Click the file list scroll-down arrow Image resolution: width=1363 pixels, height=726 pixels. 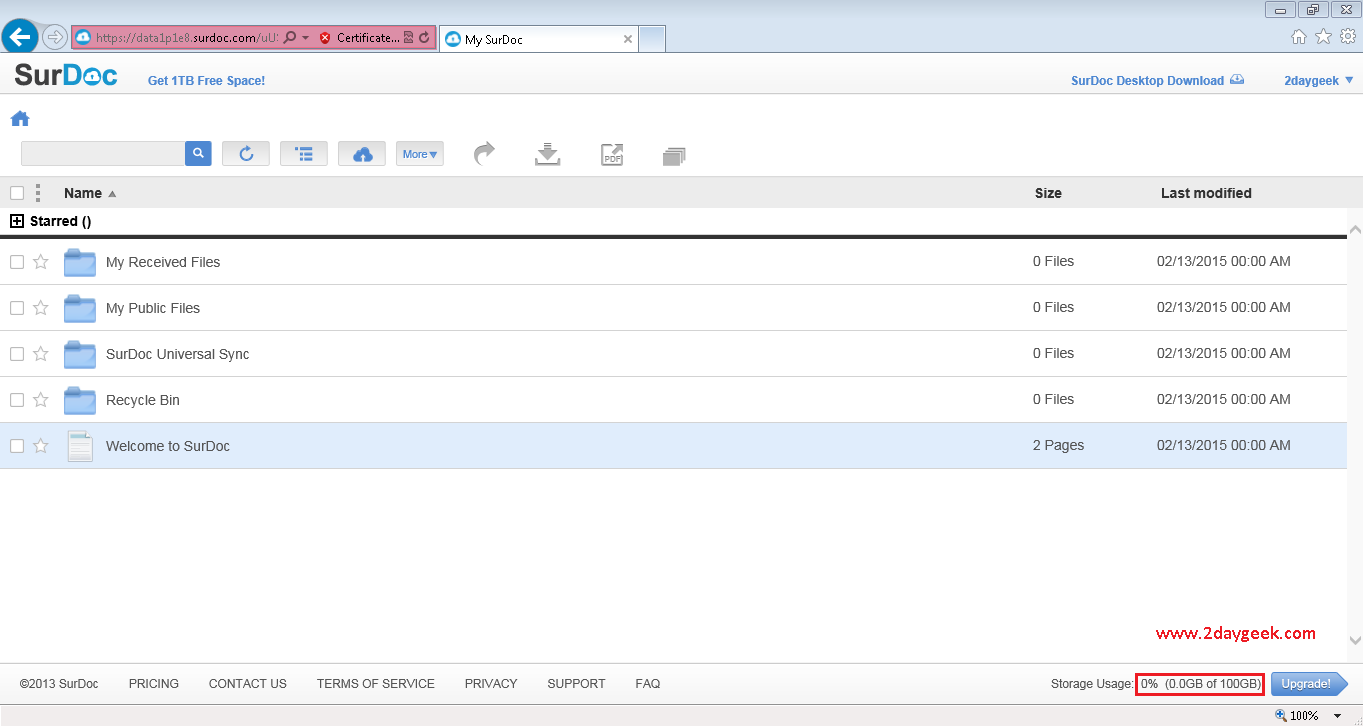pyautogui.click(x=1355, y=640)
